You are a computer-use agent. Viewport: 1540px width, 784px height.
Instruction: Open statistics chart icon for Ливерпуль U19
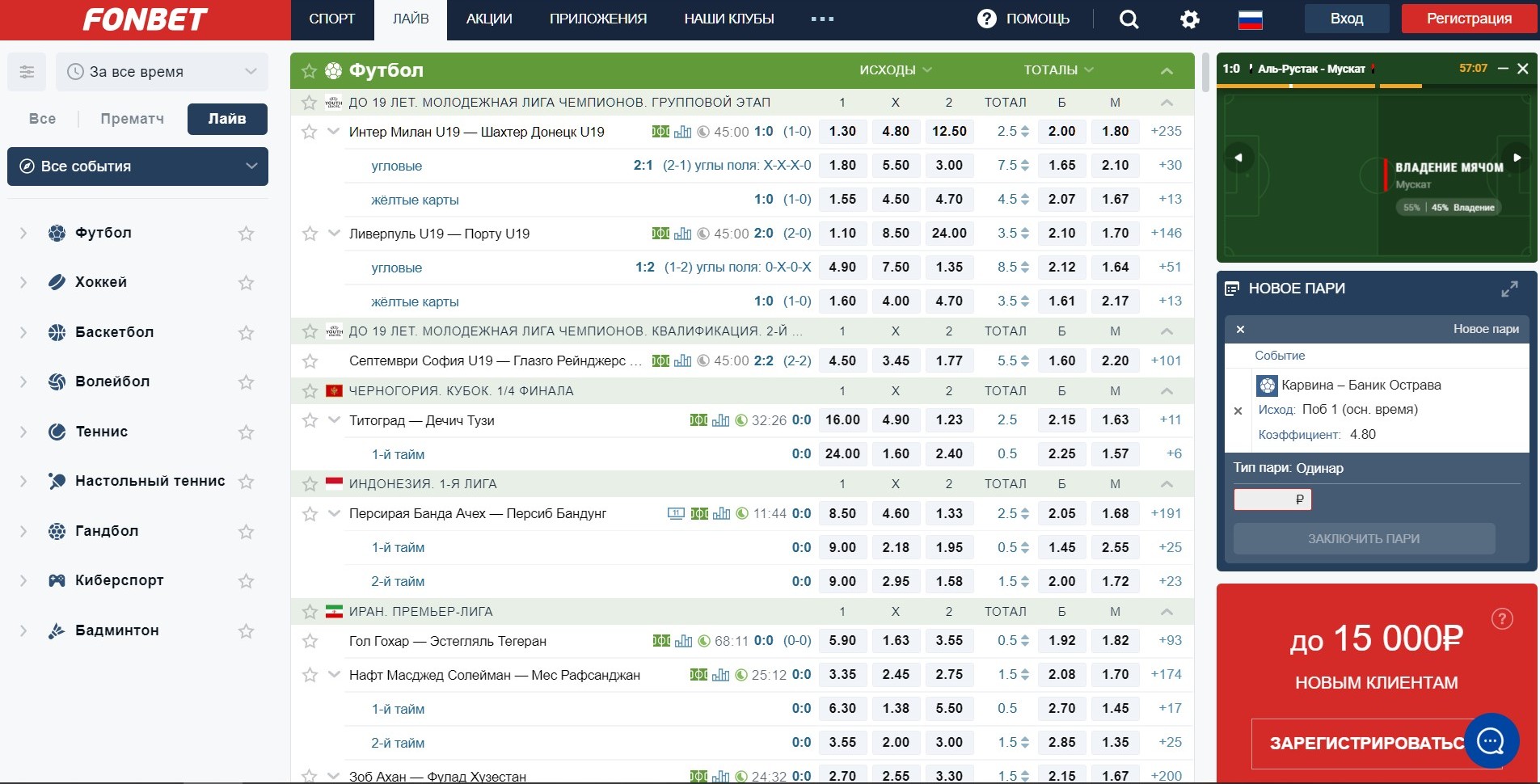coord(683,234)
